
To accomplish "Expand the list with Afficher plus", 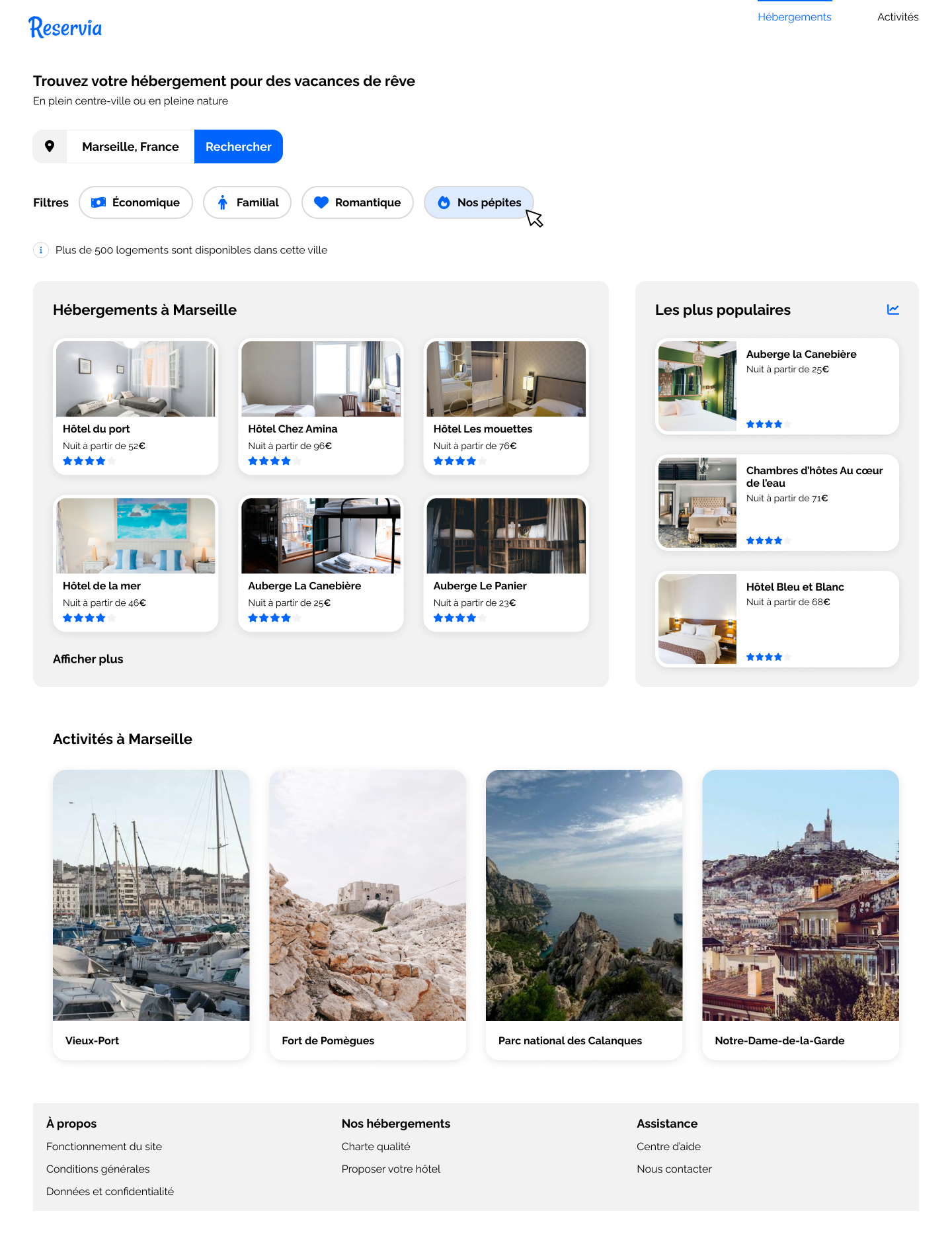I will click(x=88, y=659).
